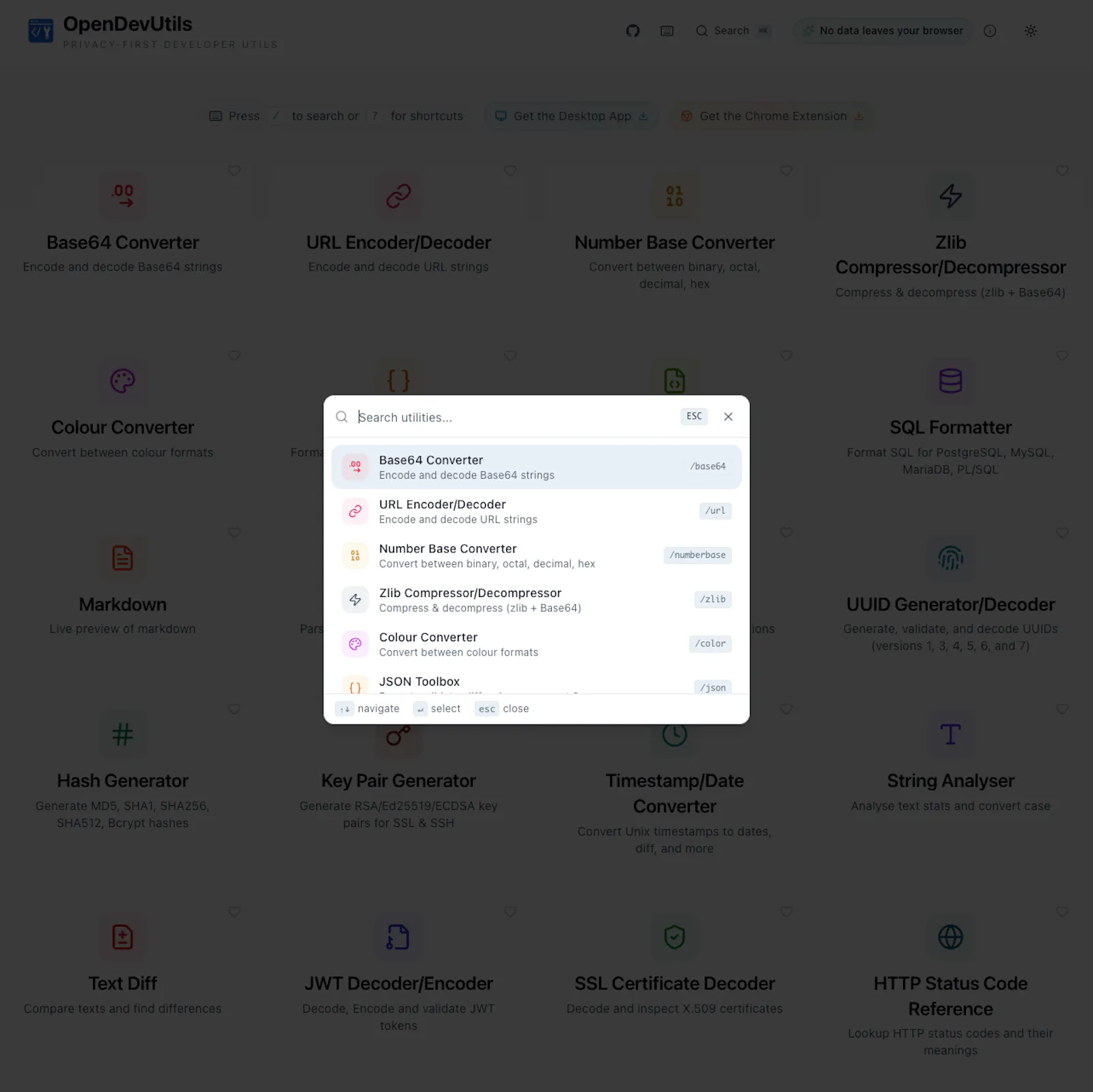Viewport: 1093px width, 1092px height.
Task: Open the Text Diff card icon
Action: click(123, 937)
